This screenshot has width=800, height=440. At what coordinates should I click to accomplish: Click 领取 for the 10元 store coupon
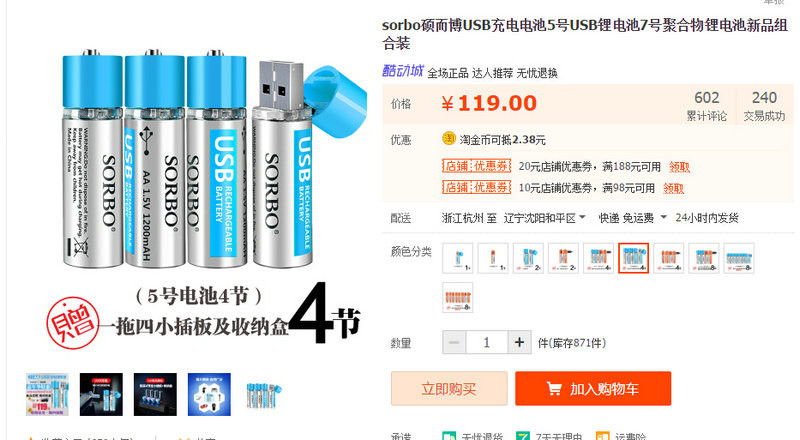coord(673,188)
